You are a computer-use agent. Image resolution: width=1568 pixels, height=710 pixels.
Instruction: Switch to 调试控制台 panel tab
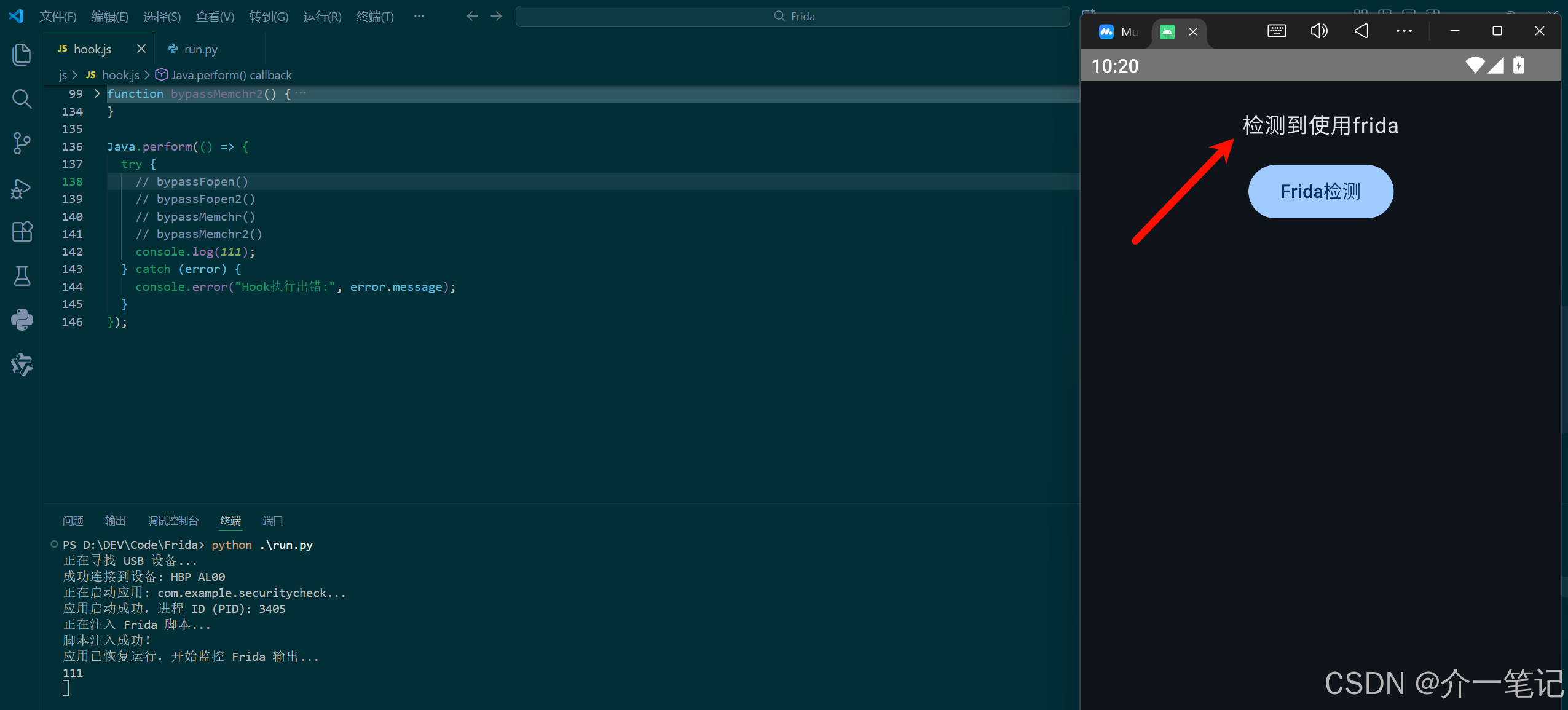[173, 521]
